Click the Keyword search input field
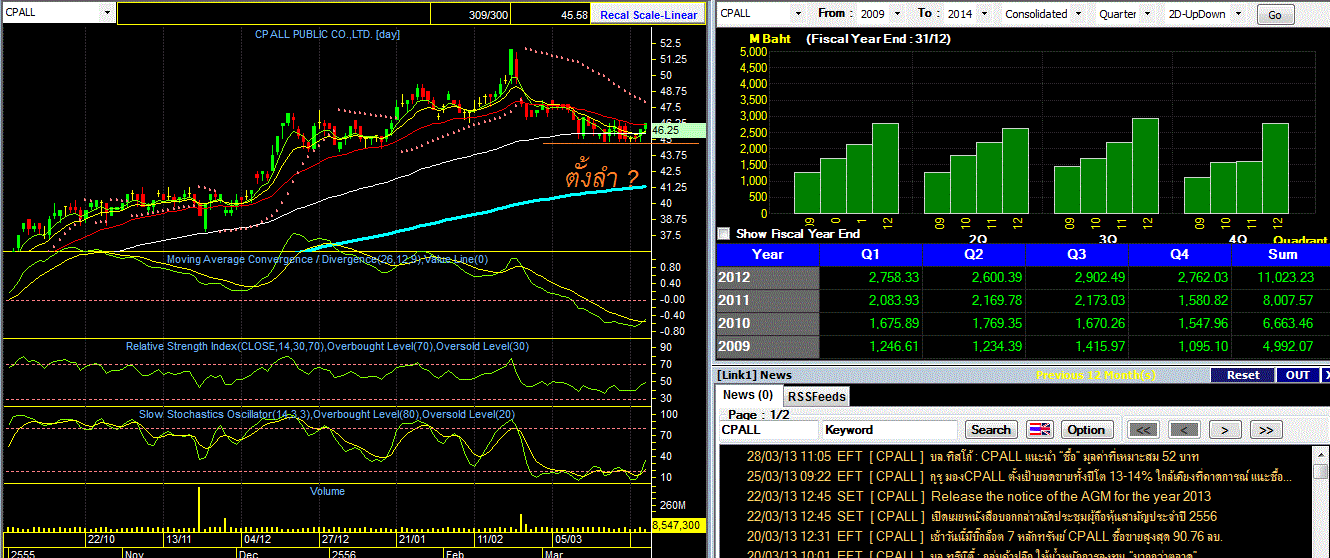The image size is (1330, 558). 891,429
